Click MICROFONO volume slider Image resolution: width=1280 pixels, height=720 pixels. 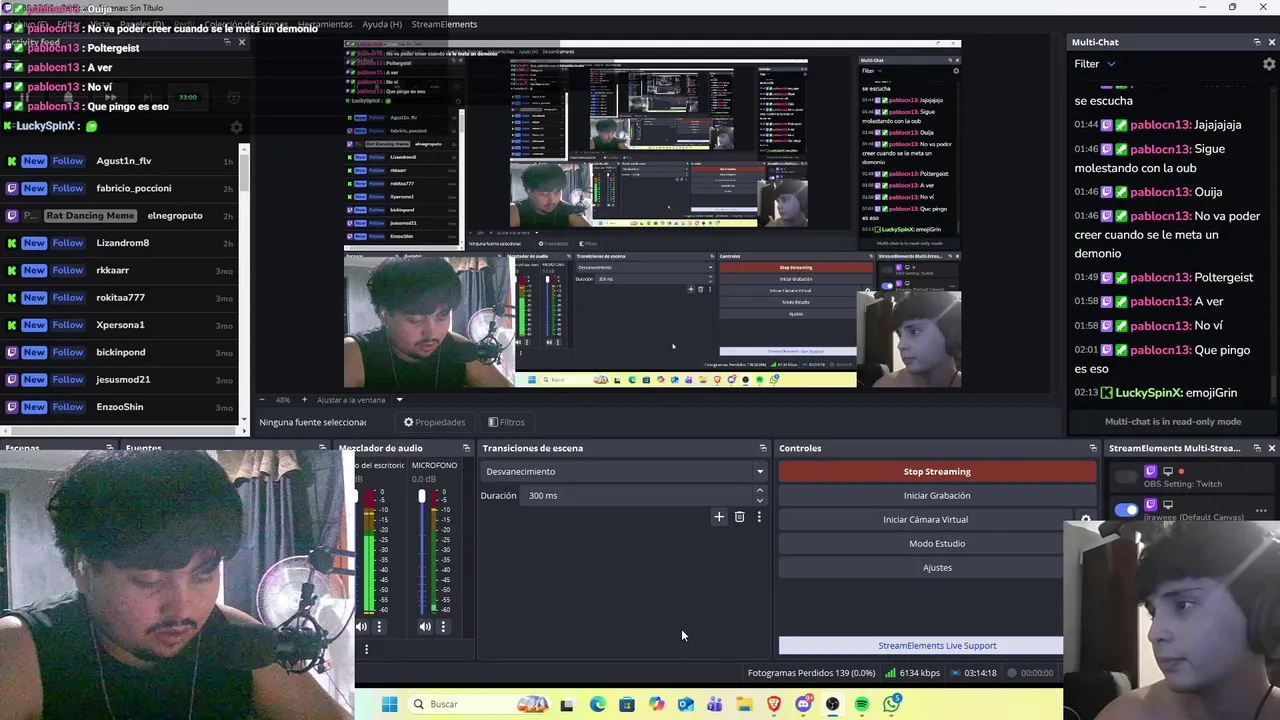421,550
